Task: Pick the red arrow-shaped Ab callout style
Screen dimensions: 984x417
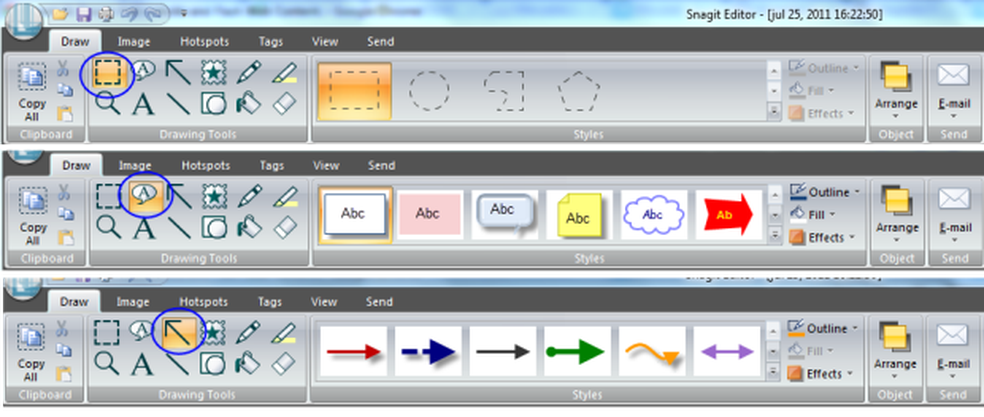Action: tap(728, 214)
